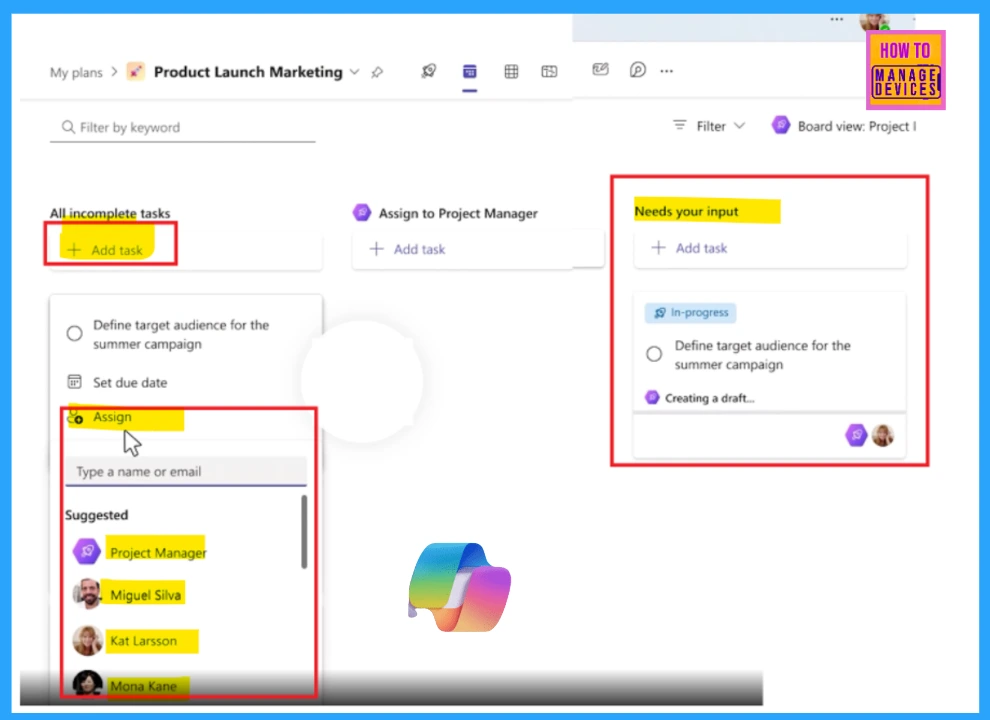
Task: Switch to the Grid view icon
Action: pos(511,71)
